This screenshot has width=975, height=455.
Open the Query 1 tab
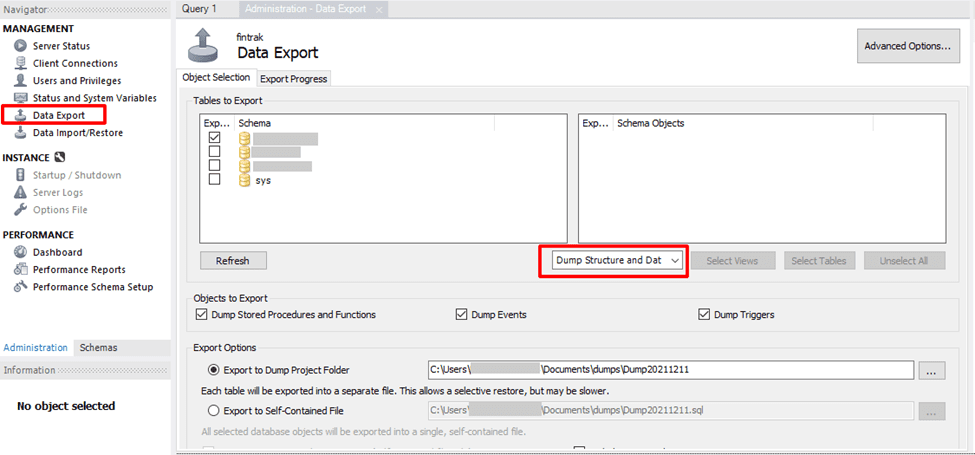point(199,9)
